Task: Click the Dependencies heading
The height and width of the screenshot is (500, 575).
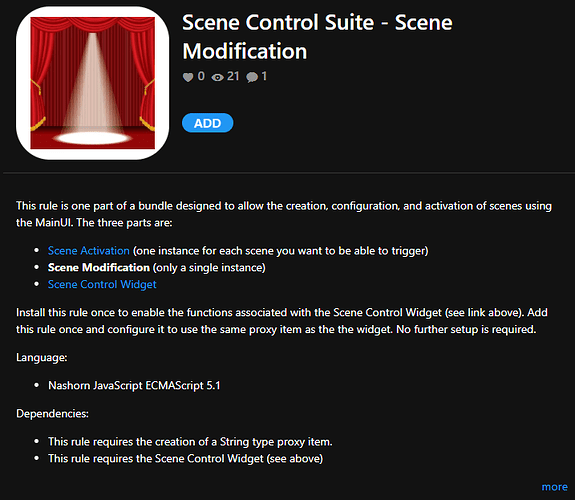Action: click(52, 413)
